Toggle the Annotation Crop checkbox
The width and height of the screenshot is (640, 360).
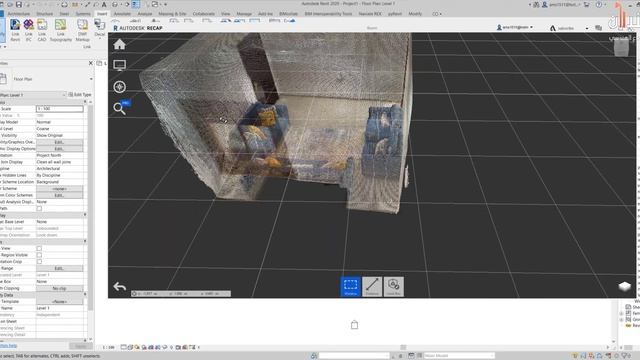(39, 262)
